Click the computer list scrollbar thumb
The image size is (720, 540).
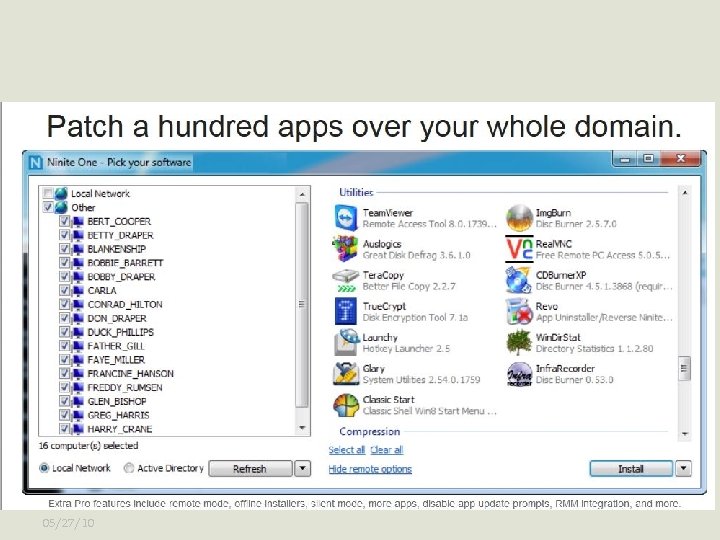(302, 305)
